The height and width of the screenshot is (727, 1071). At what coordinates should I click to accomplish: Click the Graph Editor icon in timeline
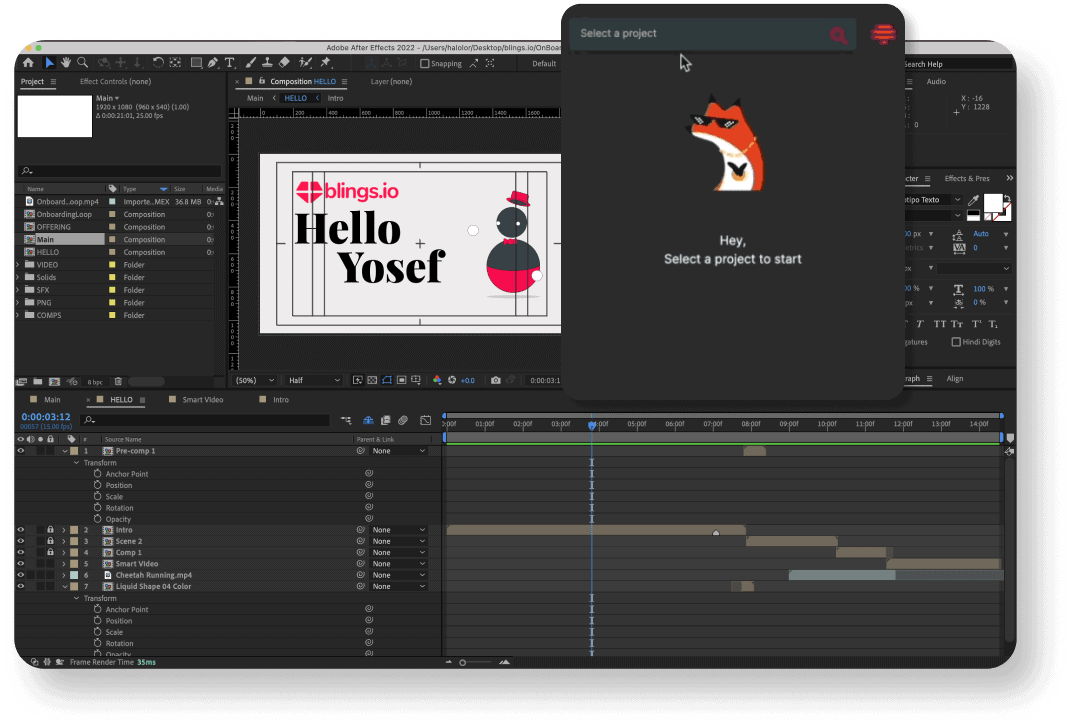426,420
